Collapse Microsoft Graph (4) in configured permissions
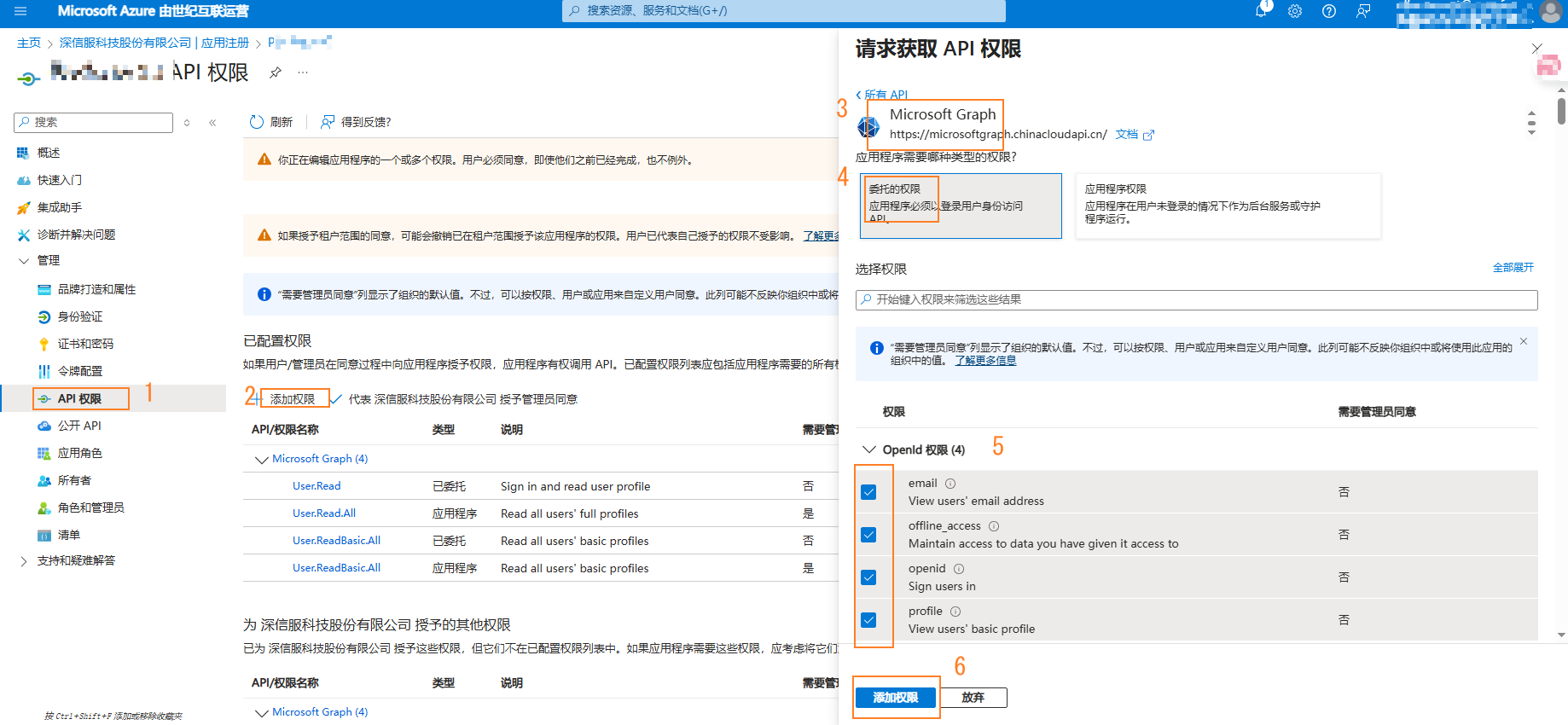This screenshot has height=725, width=1568. [x=261, y=459]
